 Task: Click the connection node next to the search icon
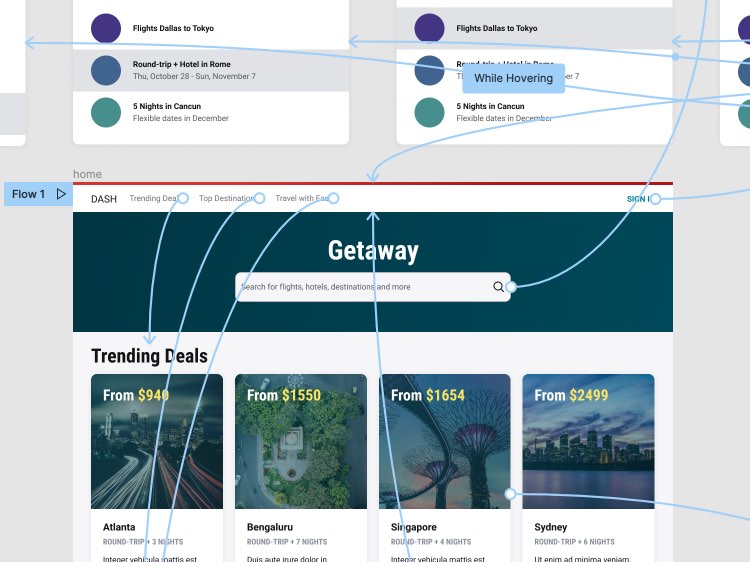click(511, 287)
